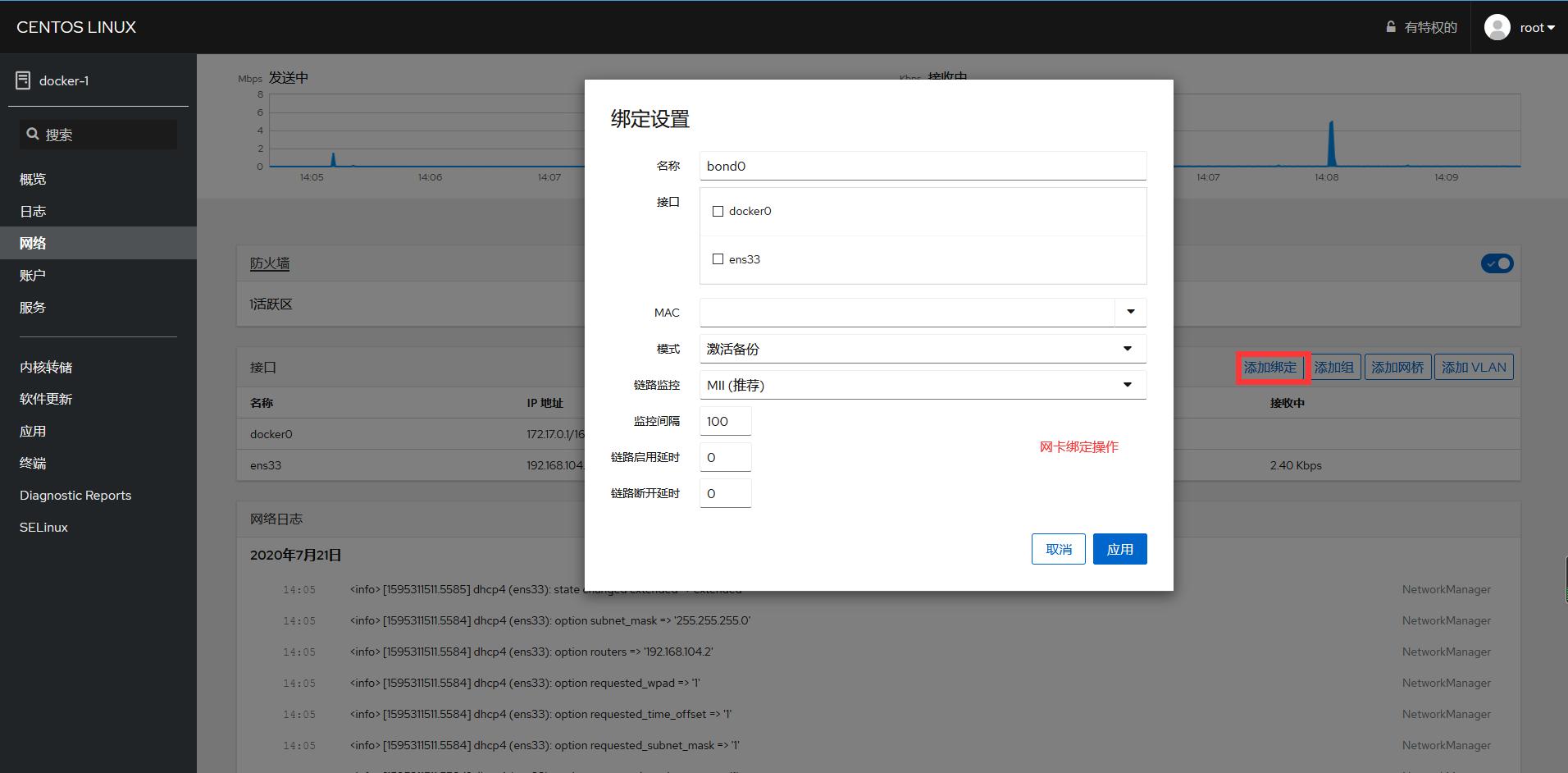Click the search magnifier icon in sidebar
The width and height of the screenshot is (1568, 773).
[x=33, y=133]
